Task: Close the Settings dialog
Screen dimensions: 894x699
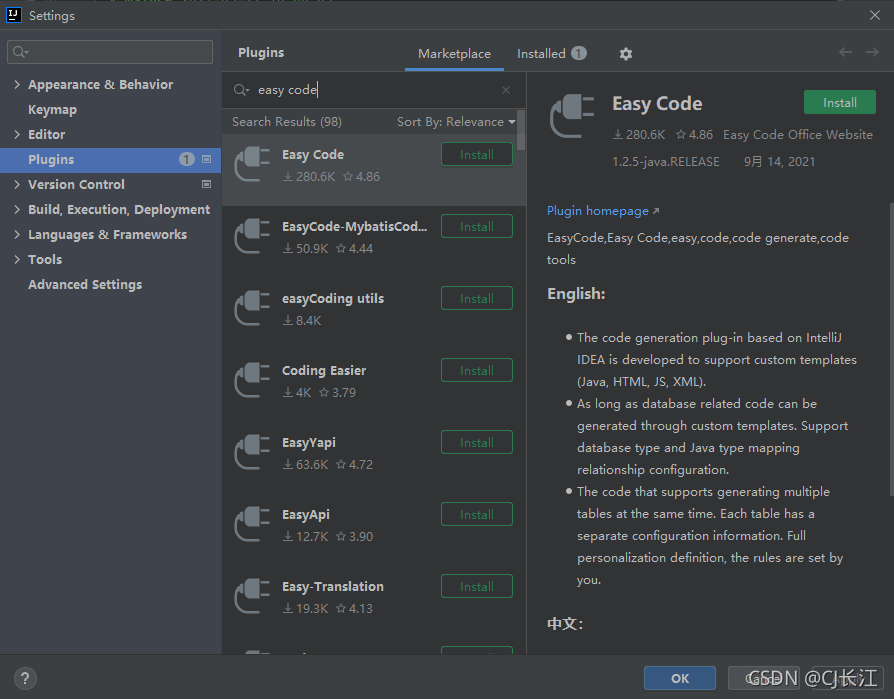Action: [875, 15]
